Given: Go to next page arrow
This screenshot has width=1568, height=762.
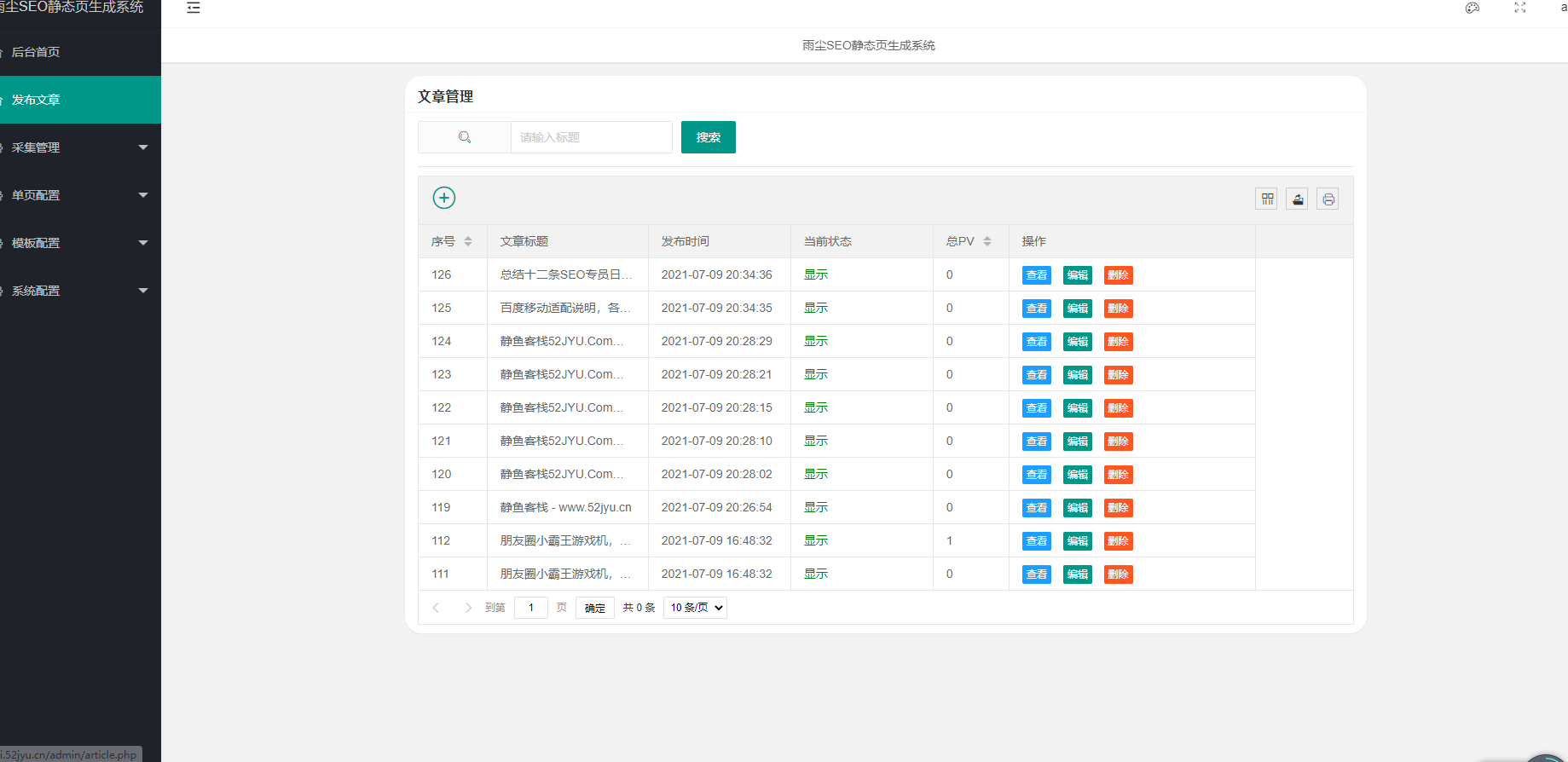Looking at the screenshot, I should click(468, 608).
